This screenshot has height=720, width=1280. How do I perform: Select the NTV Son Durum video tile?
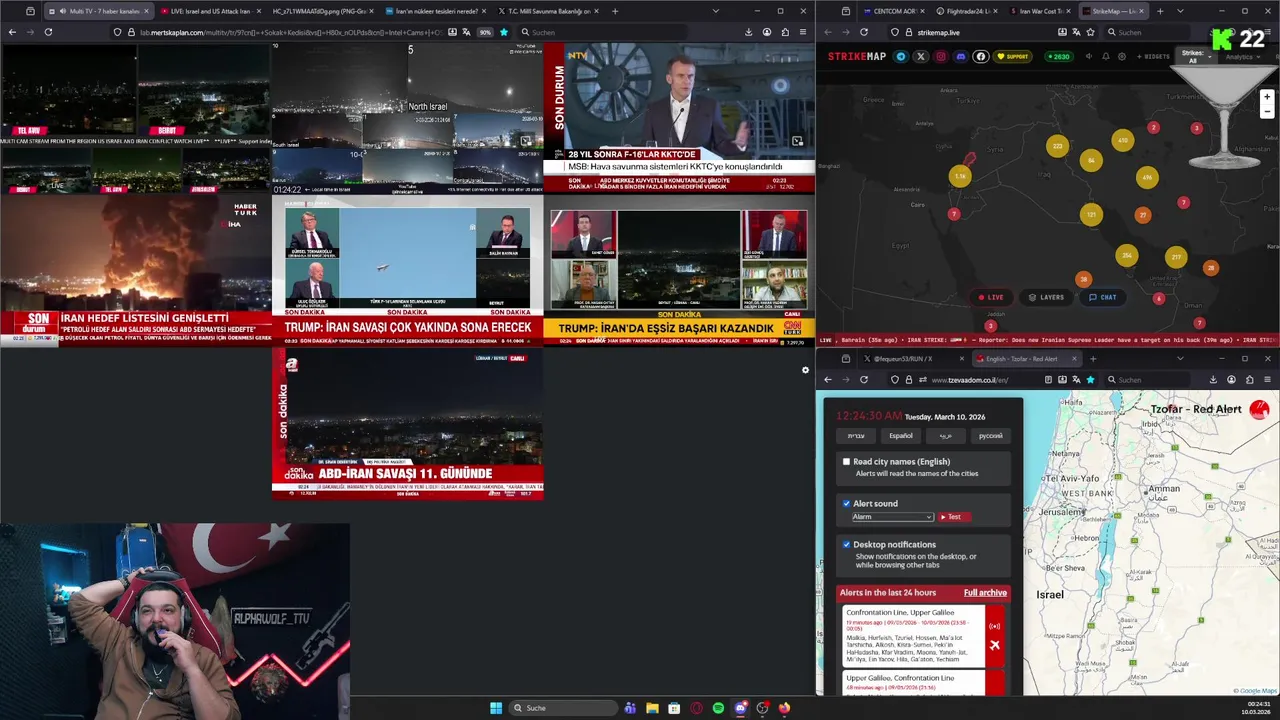(679, 117)
